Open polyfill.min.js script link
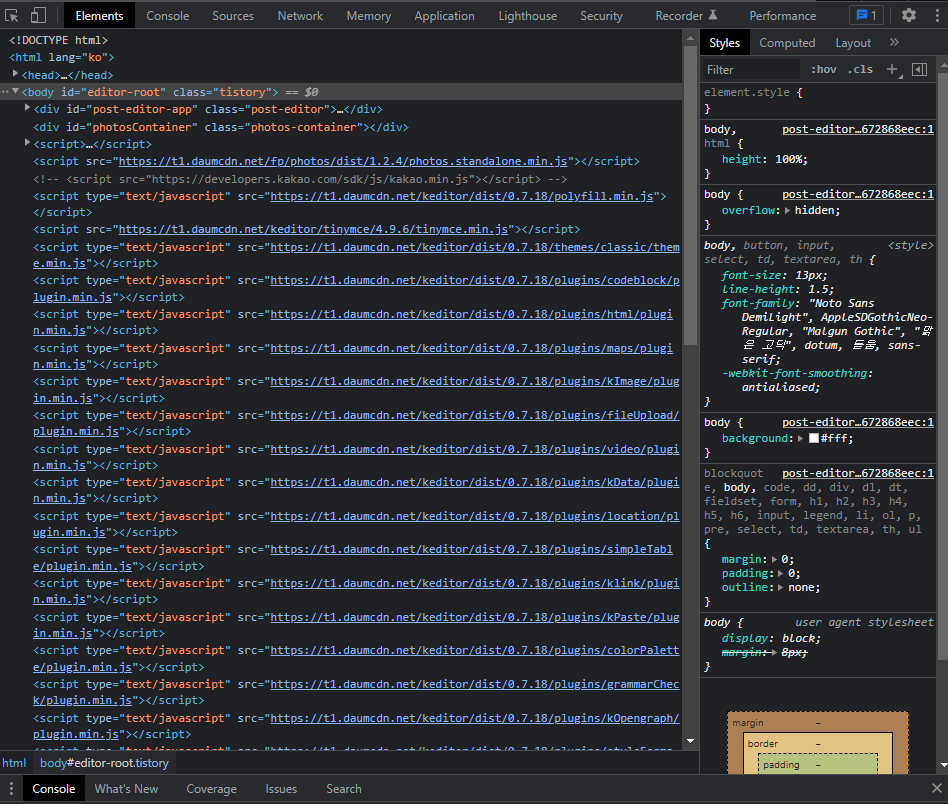 pos(462,196)
